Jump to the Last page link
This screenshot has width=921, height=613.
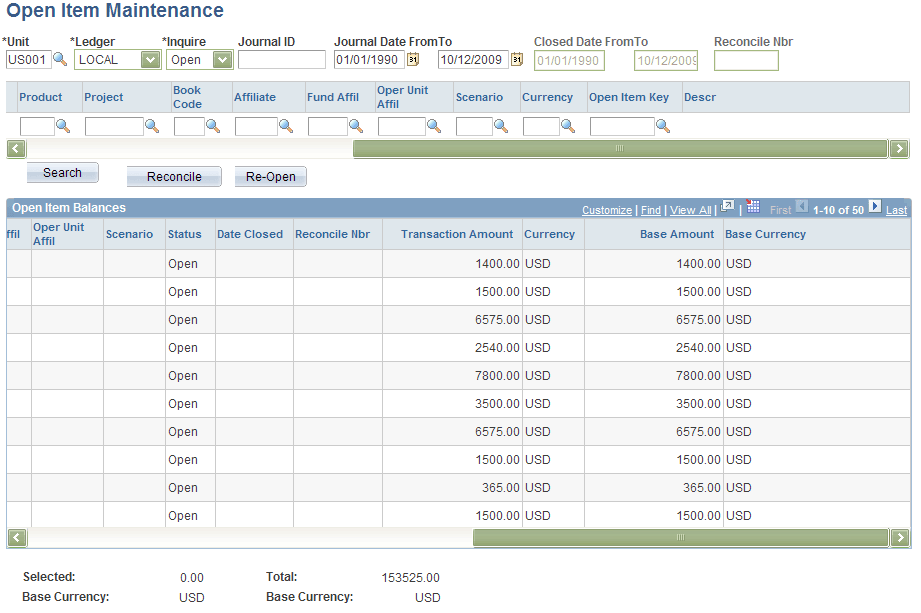[x=896, y=210]
